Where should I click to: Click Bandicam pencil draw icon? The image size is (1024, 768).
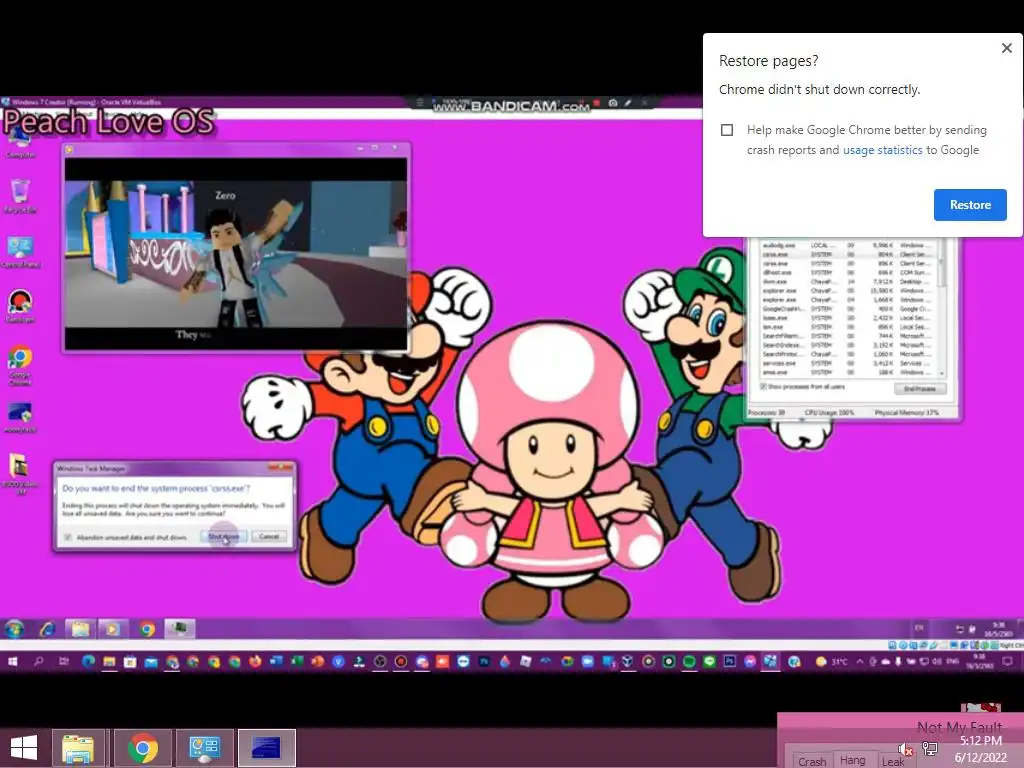[628, 103]
